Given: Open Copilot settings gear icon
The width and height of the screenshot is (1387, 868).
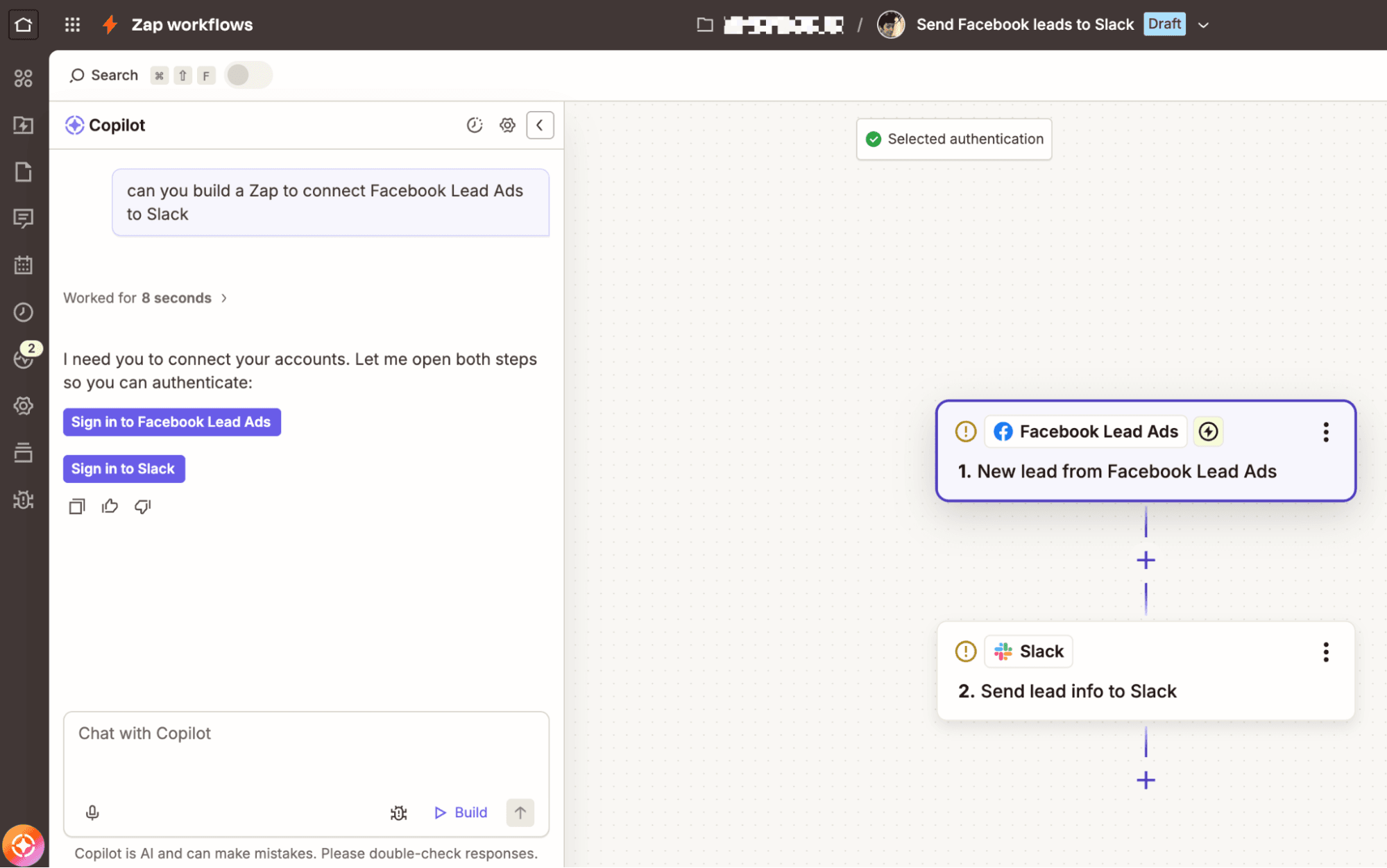Looking at the screenshot, I should pyautogui.click(x=508, y=125).
